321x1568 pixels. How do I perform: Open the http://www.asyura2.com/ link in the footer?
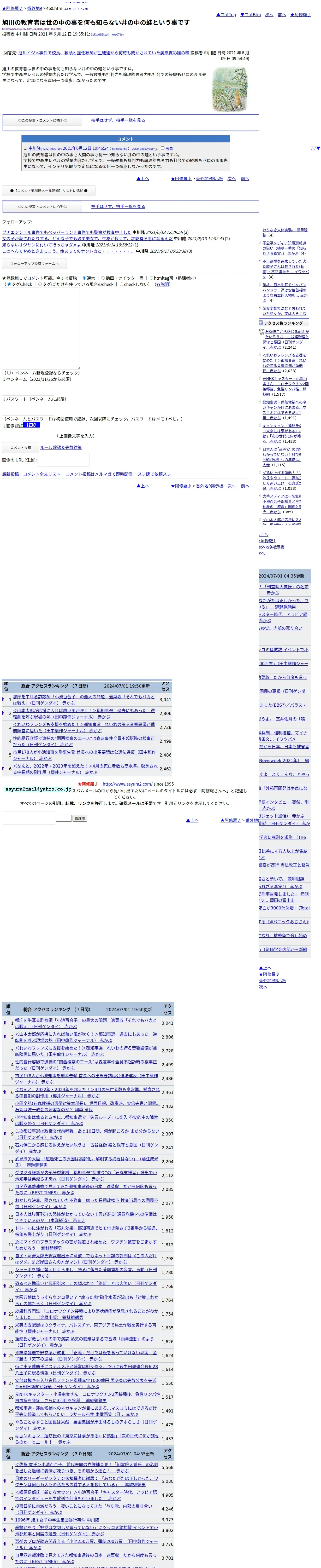tap(127, 784)
